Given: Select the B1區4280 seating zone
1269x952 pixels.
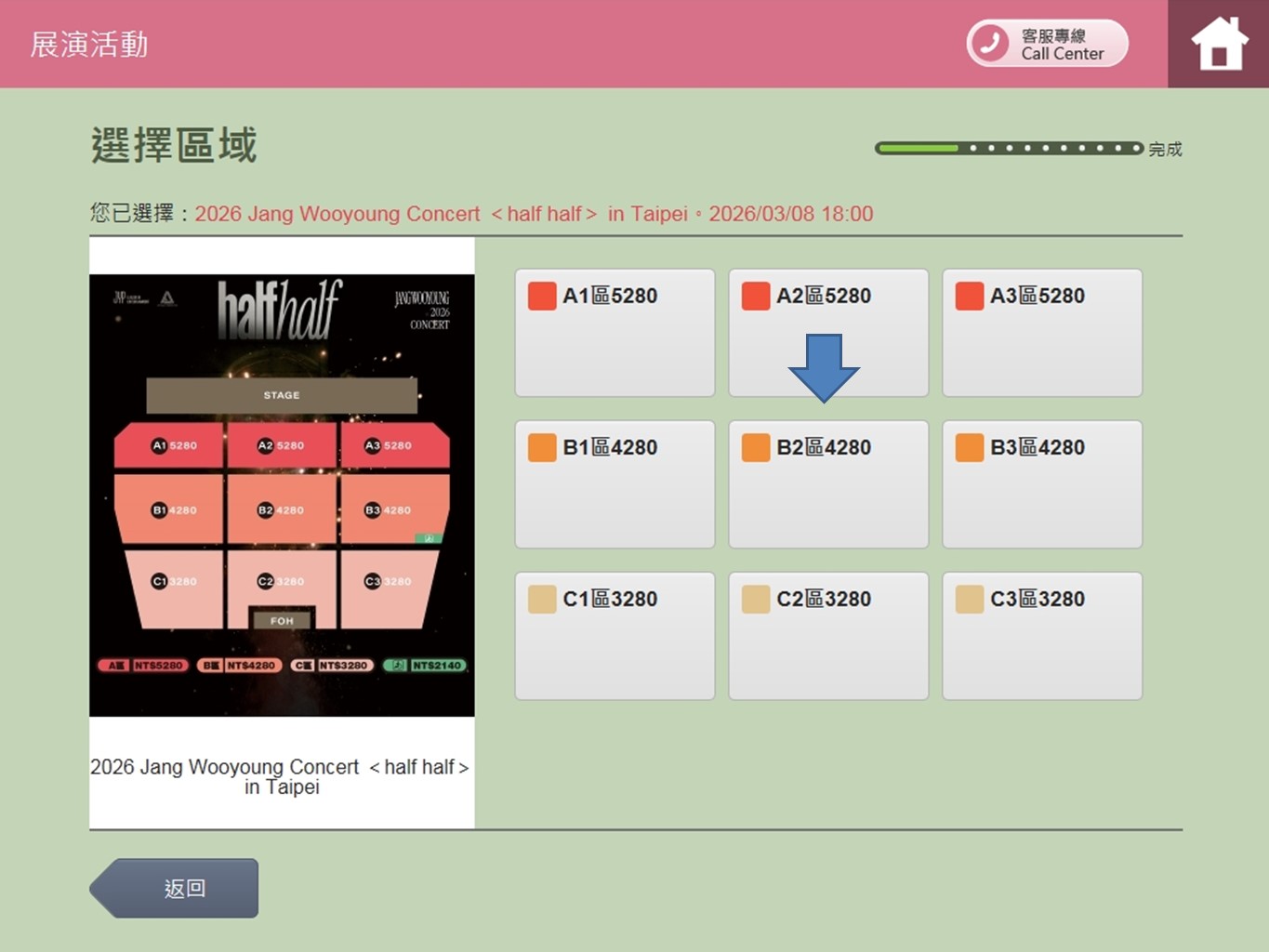Looking at the screenshot, I should tap(615, 484).
